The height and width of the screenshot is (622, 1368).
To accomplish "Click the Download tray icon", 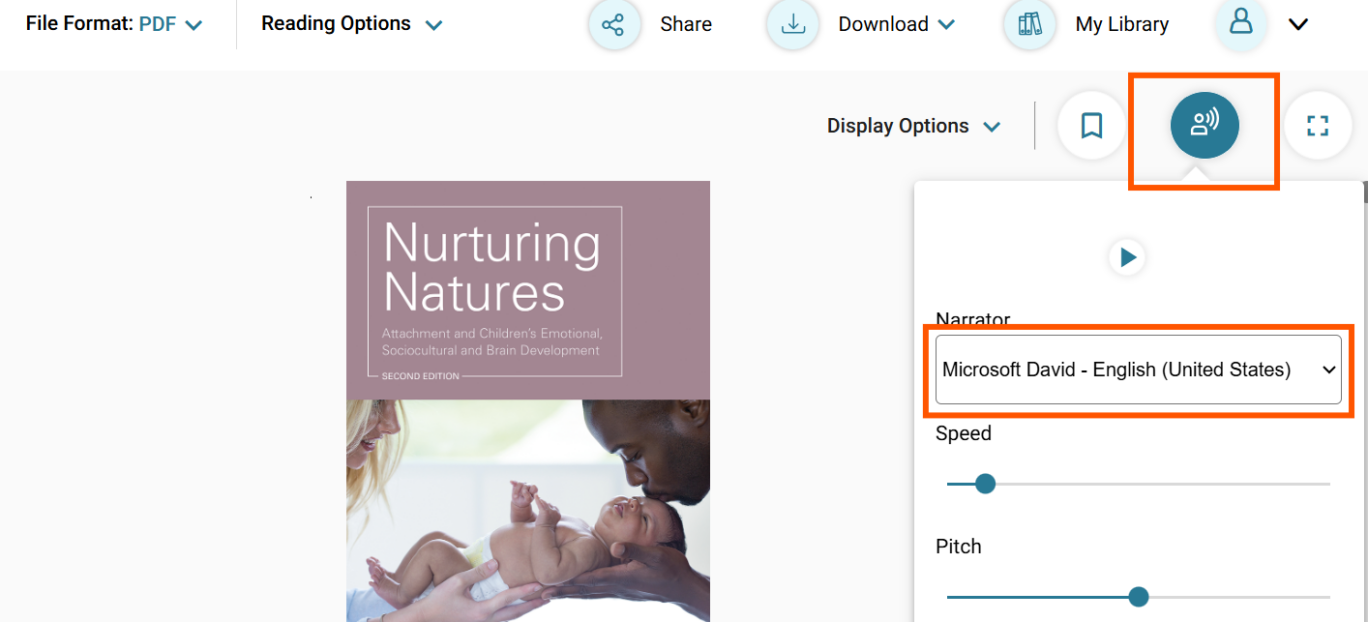I will click(x=793, y=24).
